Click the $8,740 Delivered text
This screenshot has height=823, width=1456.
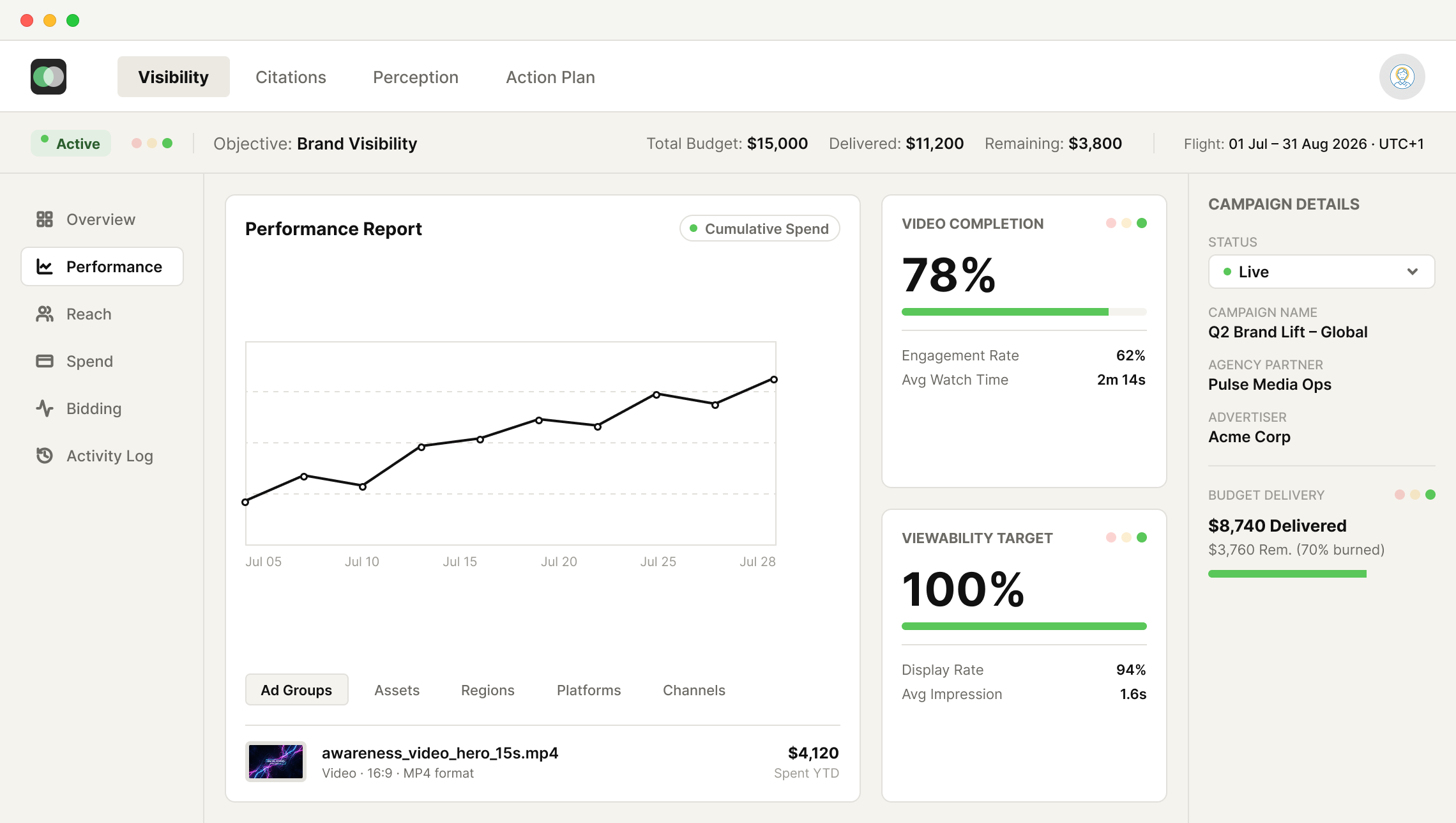coord(1277,525)
